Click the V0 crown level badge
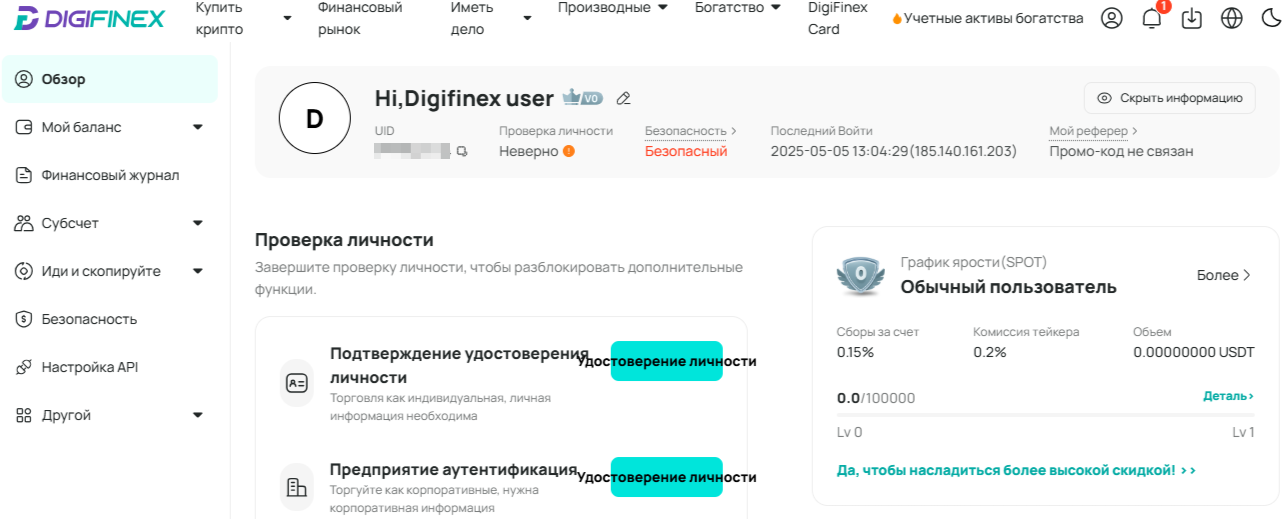The height and width of the screenshot is (519, 1286). [x=582, y=97]
